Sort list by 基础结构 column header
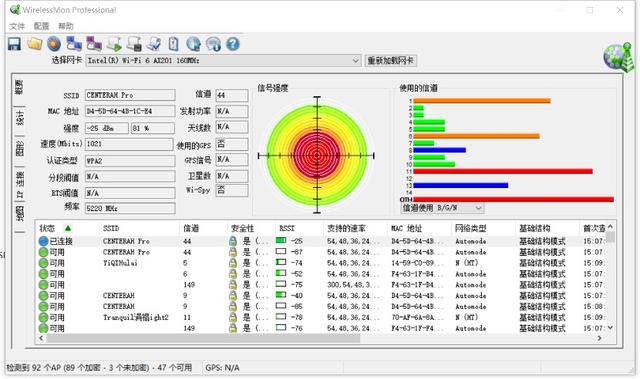640x379 pixels. tap(547, 228)
